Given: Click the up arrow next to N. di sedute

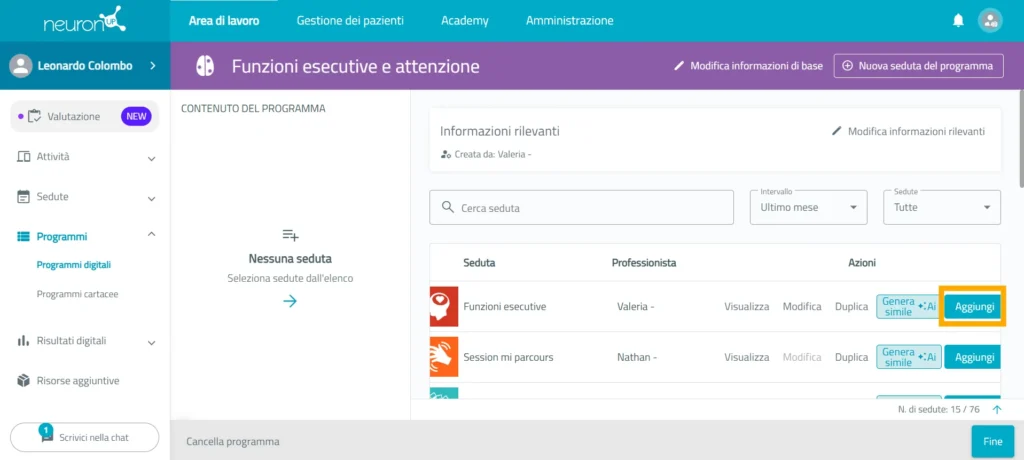Looking at the screenshot, I should pos(997,410).
